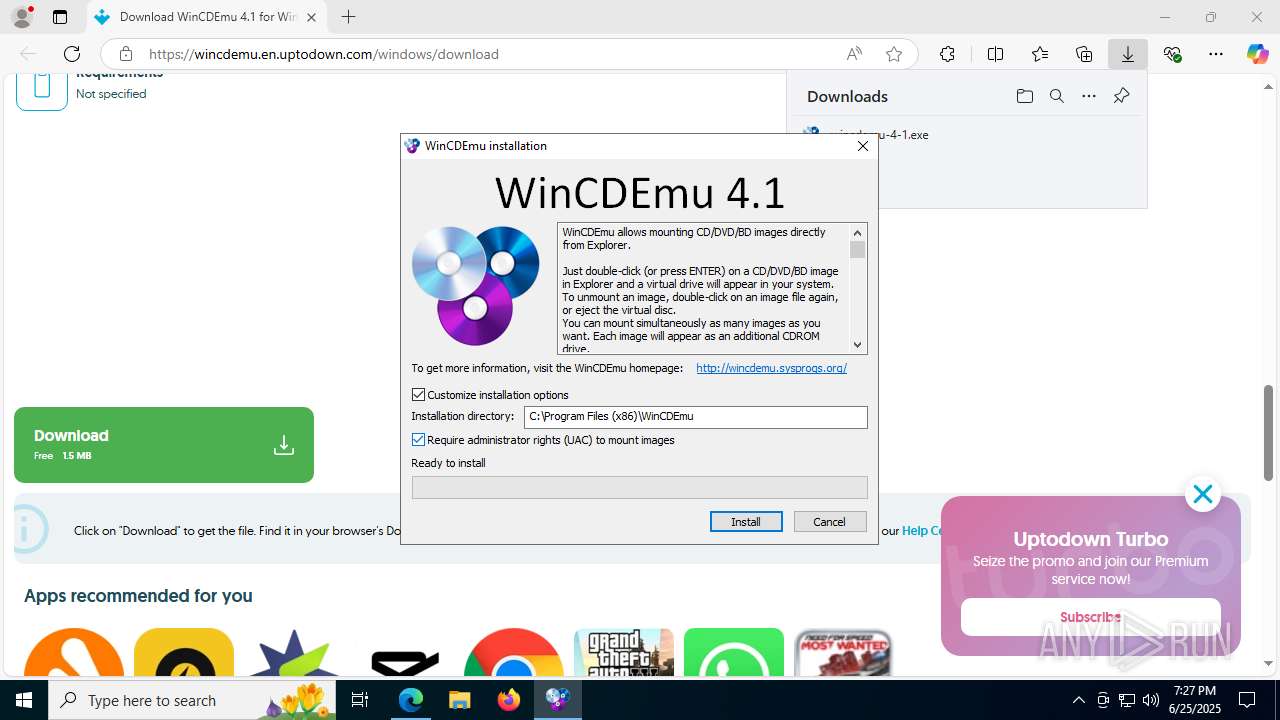View site information lock icon
This screenshot has width=1280, height=720.
(x=125, y=54)
